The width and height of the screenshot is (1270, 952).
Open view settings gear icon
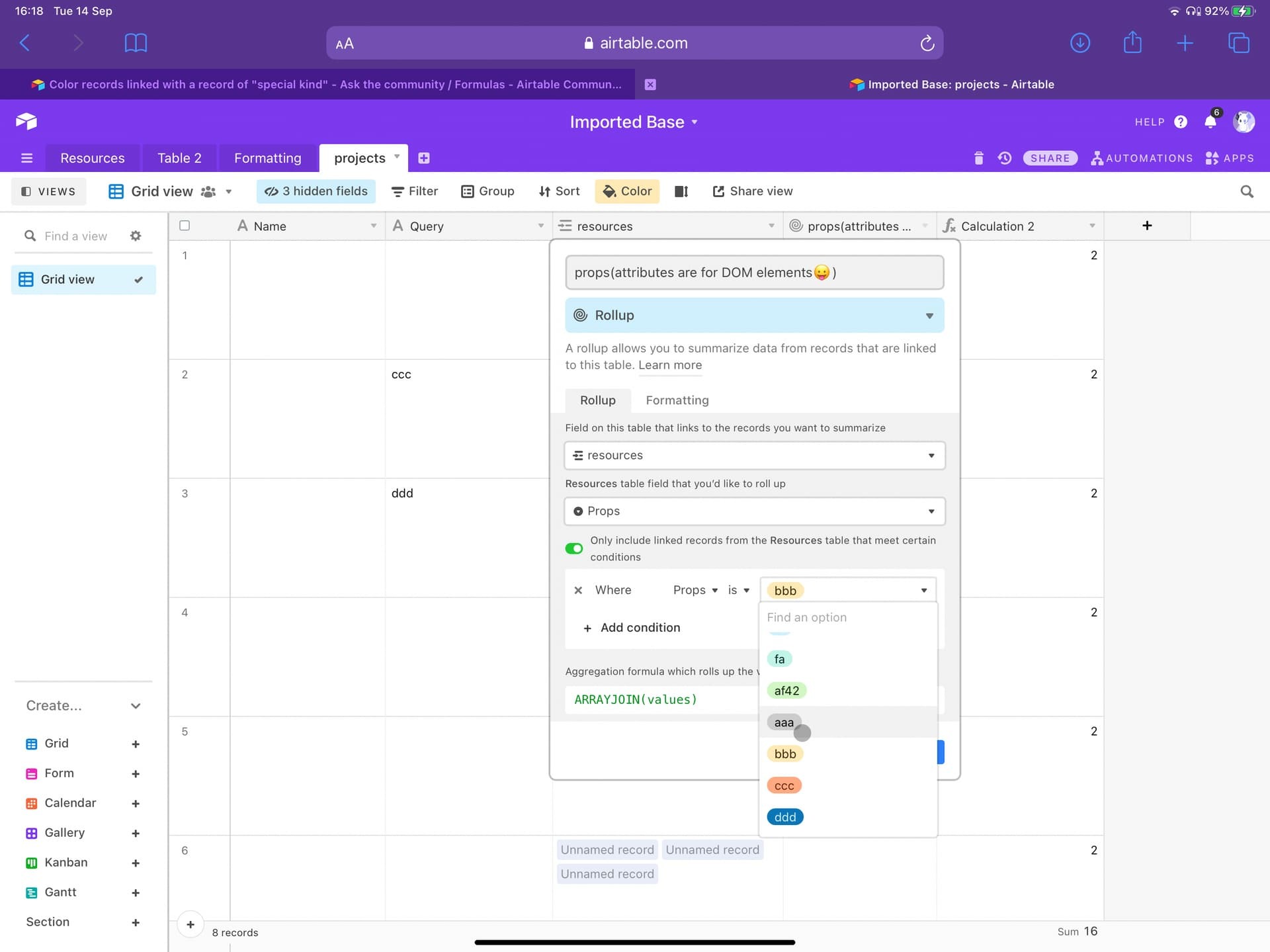(x=136, y=236)
